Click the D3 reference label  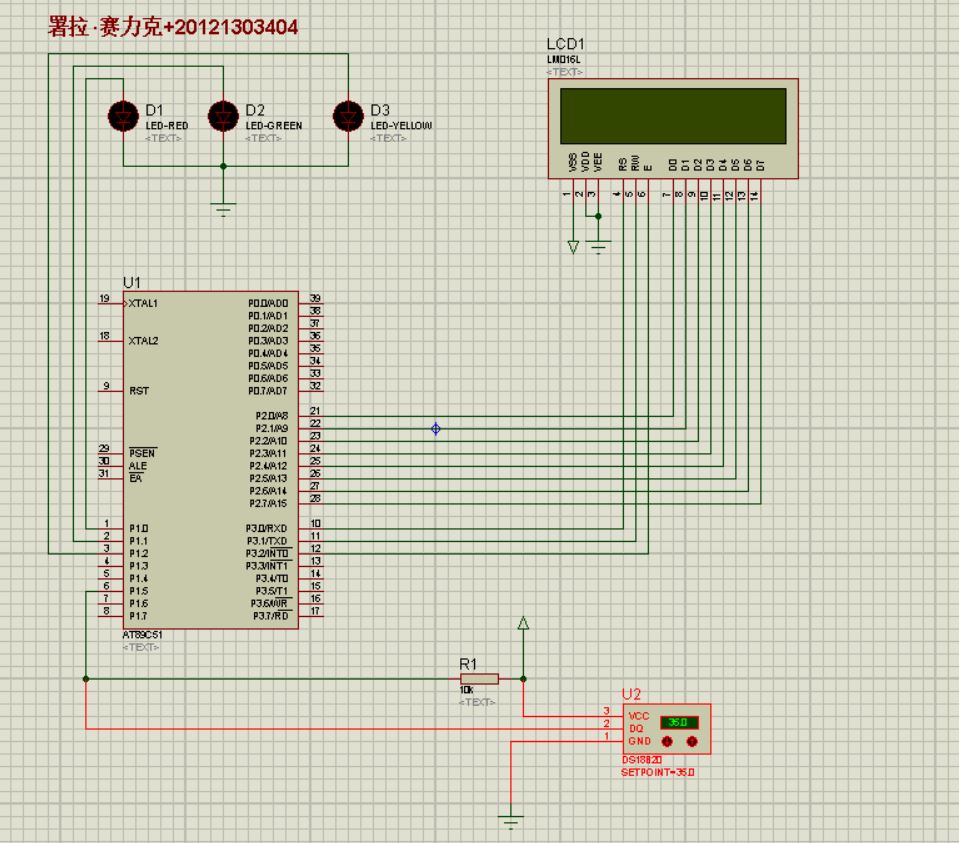(x=379, y=110)
